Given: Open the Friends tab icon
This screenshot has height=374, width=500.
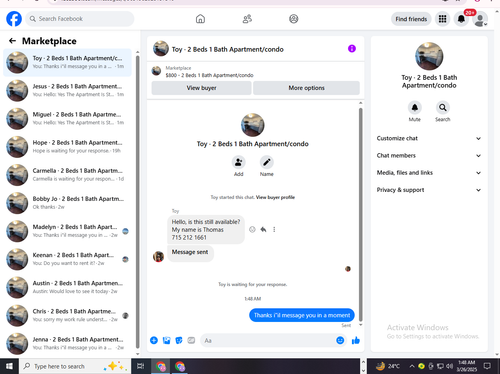Looking at the screenshot, I should pos(247,19).
